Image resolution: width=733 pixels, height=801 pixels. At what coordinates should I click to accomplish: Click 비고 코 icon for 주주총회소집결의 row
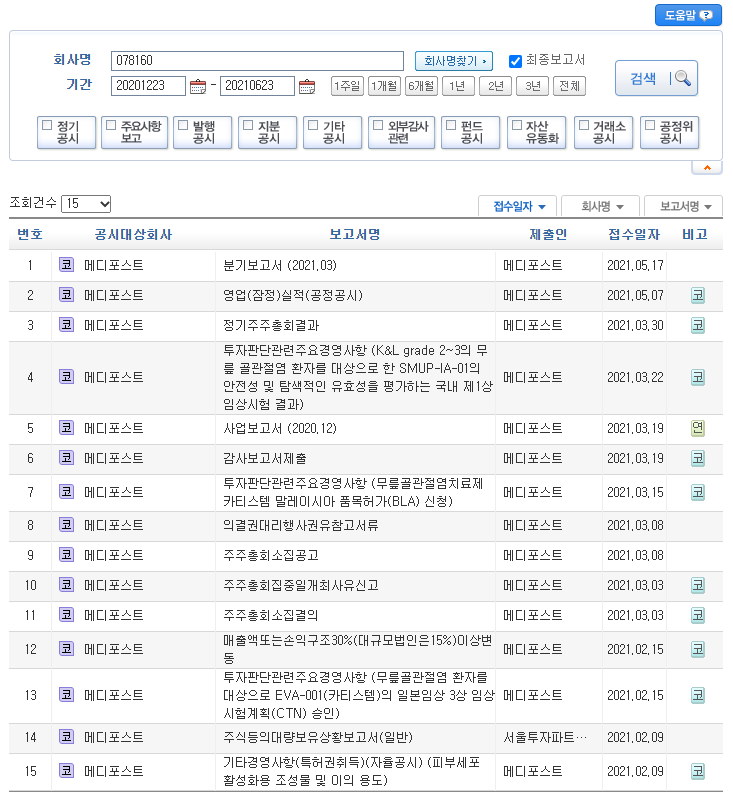pyautogui.click(x=698, y=615)
